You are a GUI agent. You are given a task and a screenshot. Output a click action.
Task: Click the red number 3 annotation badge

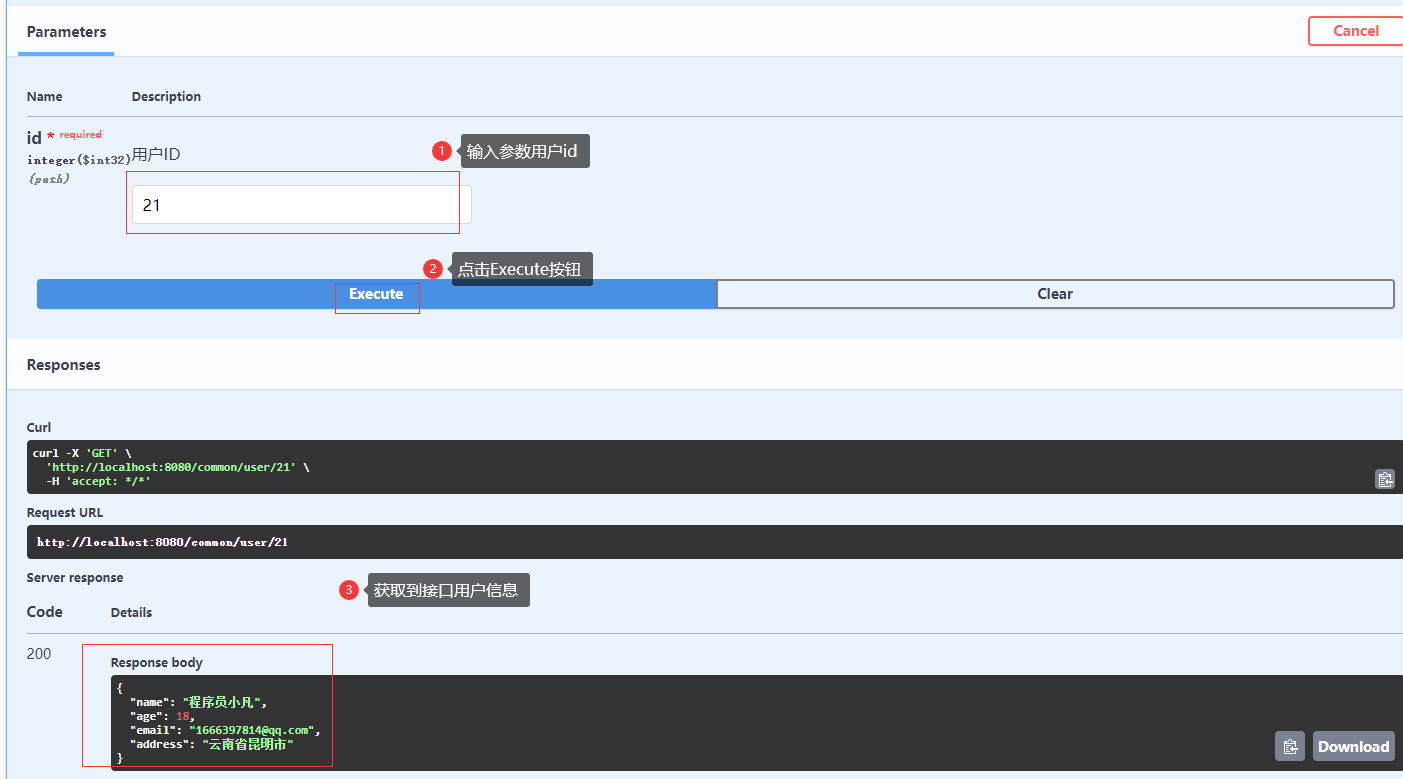click(349, 590)
